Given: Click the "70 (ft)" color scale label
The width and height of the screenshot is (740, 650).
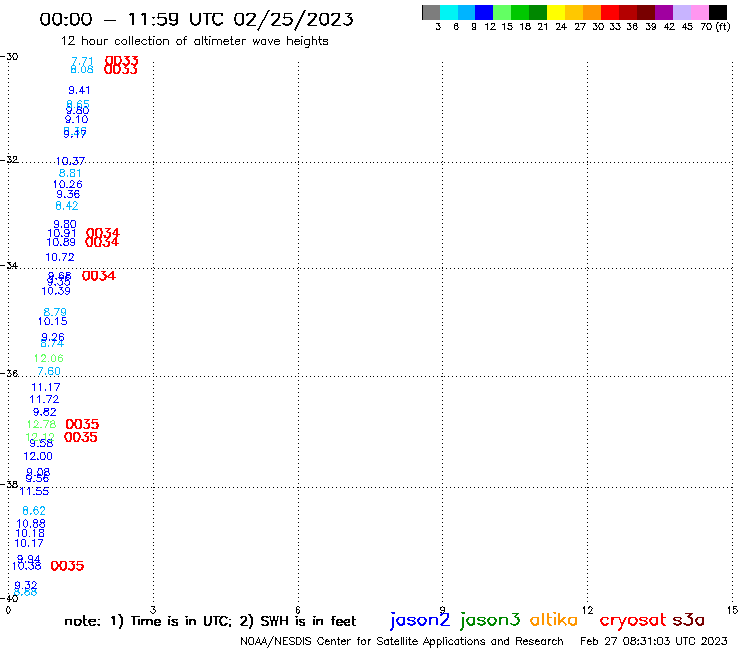Looking at the screenshot, I should click(715, 26).
